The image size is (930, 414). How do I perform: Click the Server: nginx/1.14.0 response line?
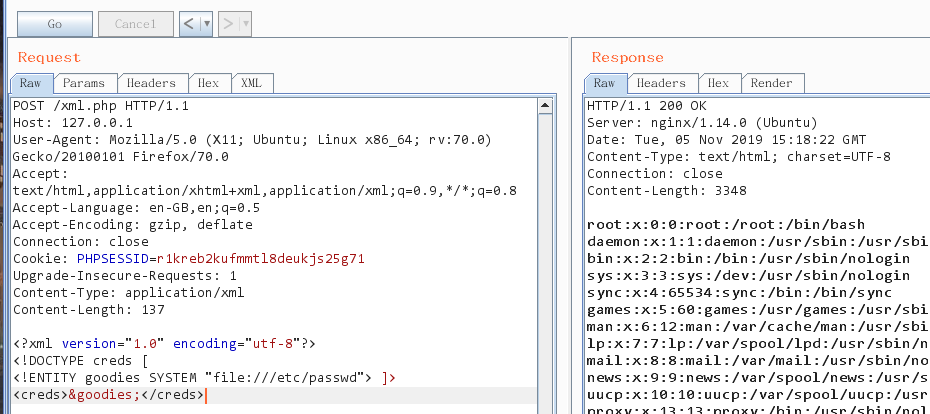[x=702, y=123]
